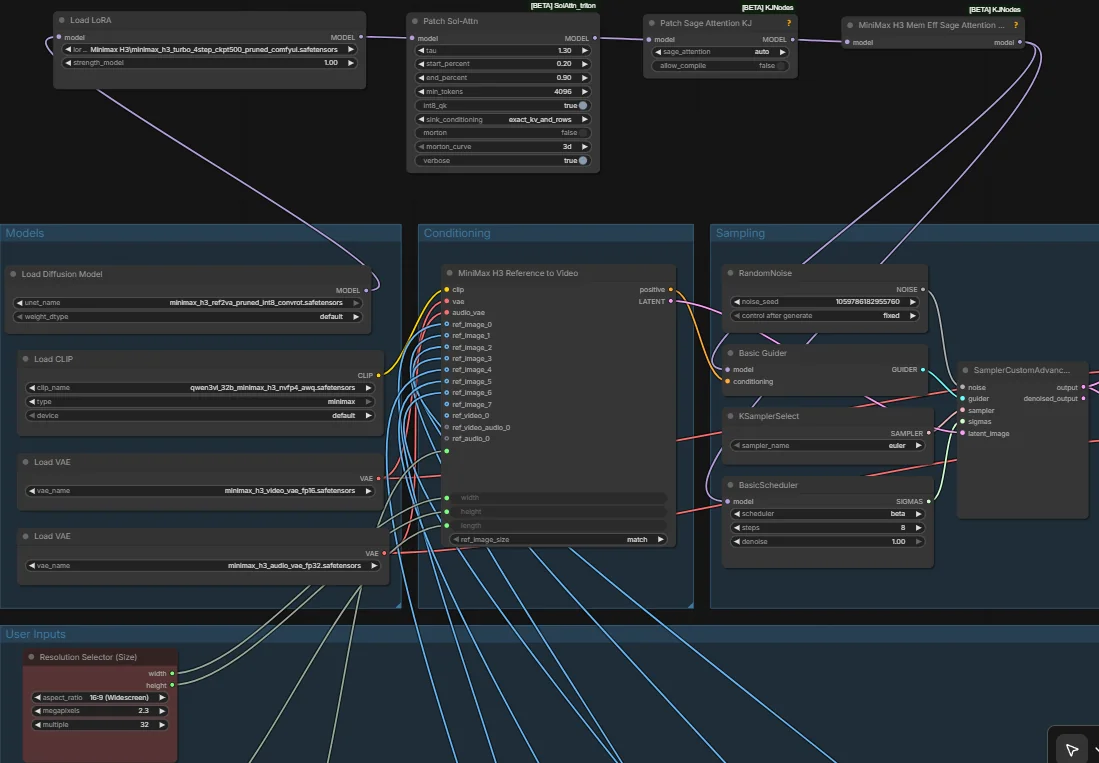Click the clip input socket on Reference to Video
The image size is (1099, 763).
pyautogui.click(x=446, y=289)
